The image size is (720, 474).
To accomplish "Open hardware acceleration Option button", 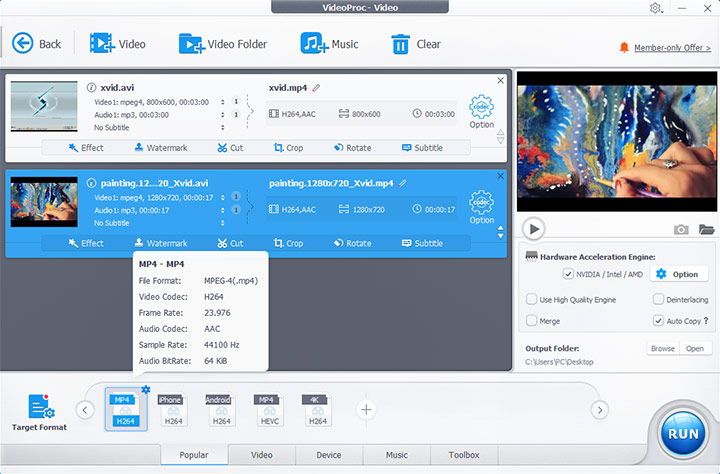I will tap(680, 274).
